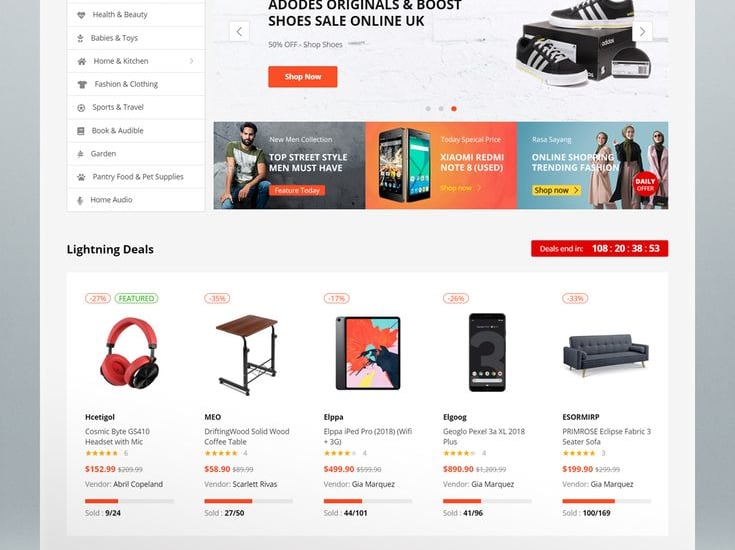This screenshot has height=550, width=735.
Task: Click the house icon beside Home & Kitchen
Action: (82, 61)
